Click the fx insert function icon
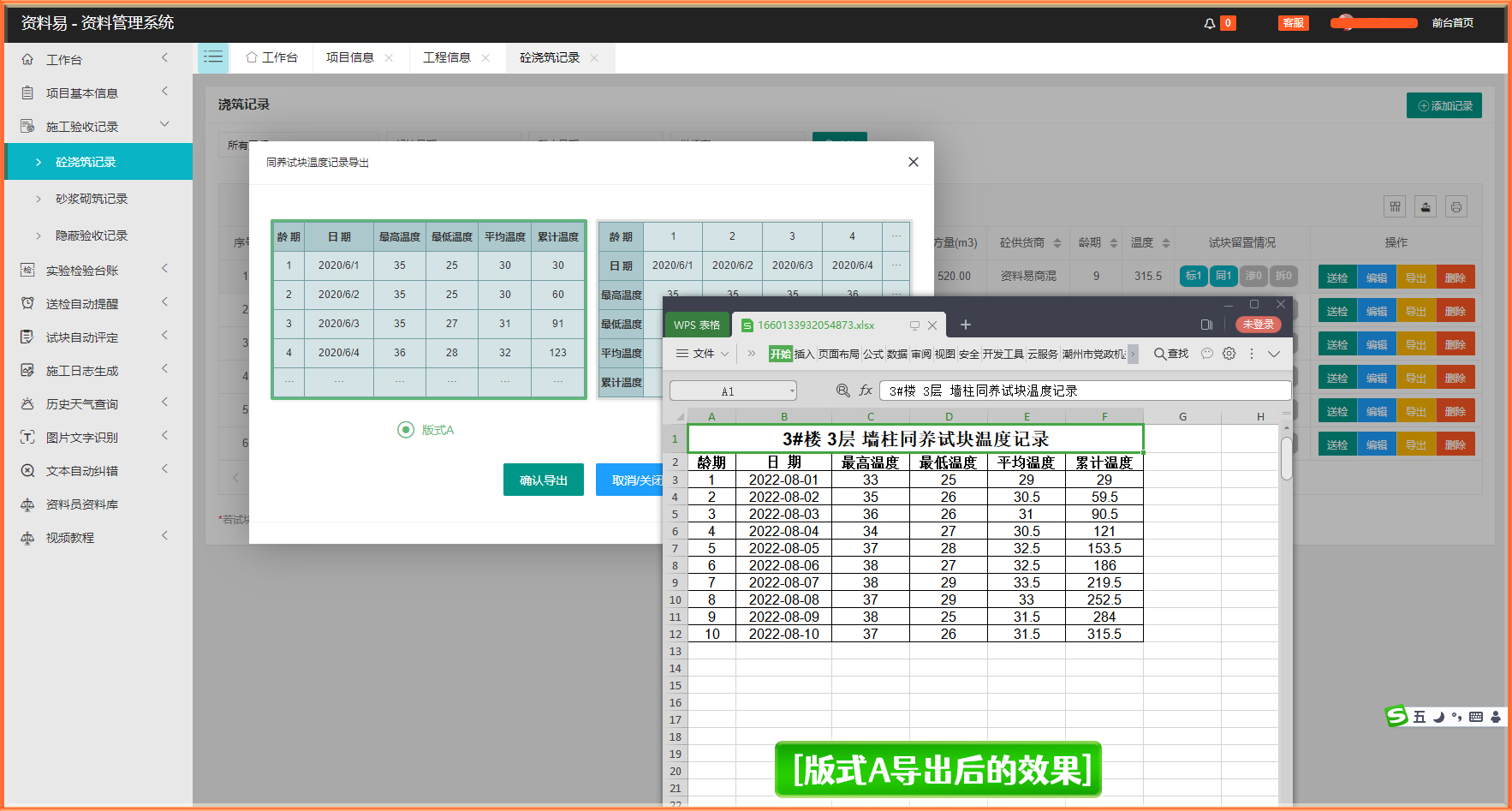Image resolution: width=1512 pixels, height=811 pixels. (x=866, y=391)
